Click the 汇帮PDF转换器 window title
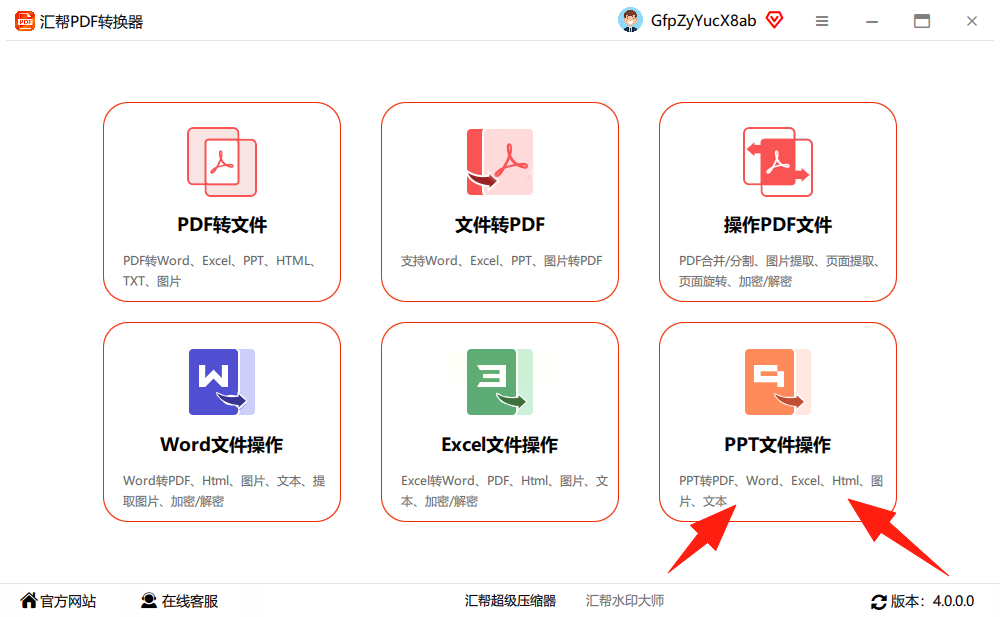 point(91,22)
